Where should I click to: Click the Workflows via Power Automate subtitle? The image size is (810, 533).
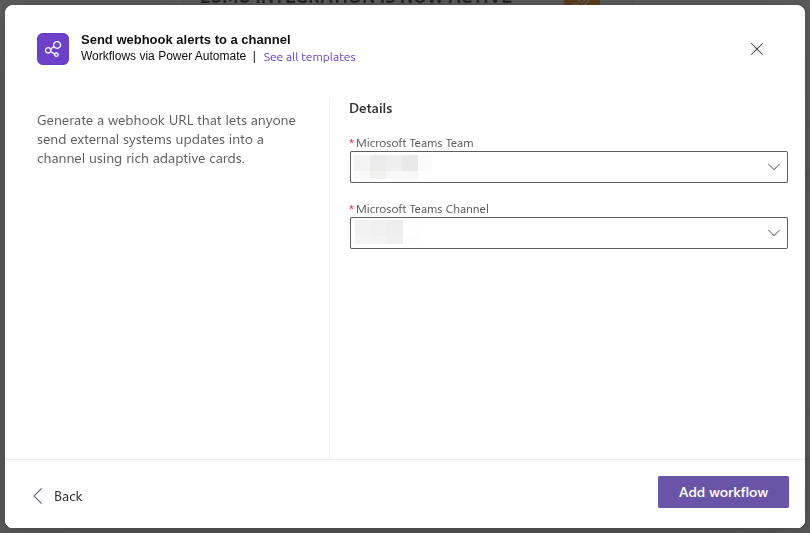163,57
